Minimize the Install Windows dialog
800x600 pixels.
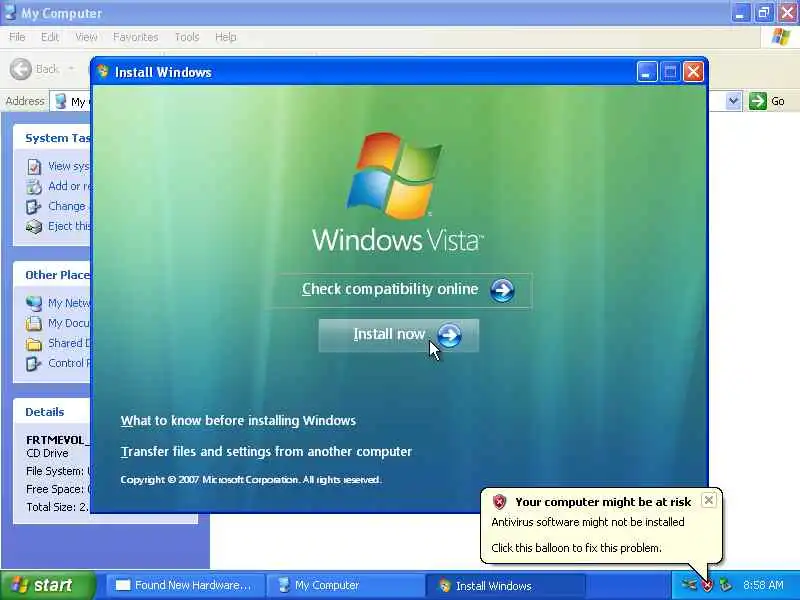click(646, 72)
